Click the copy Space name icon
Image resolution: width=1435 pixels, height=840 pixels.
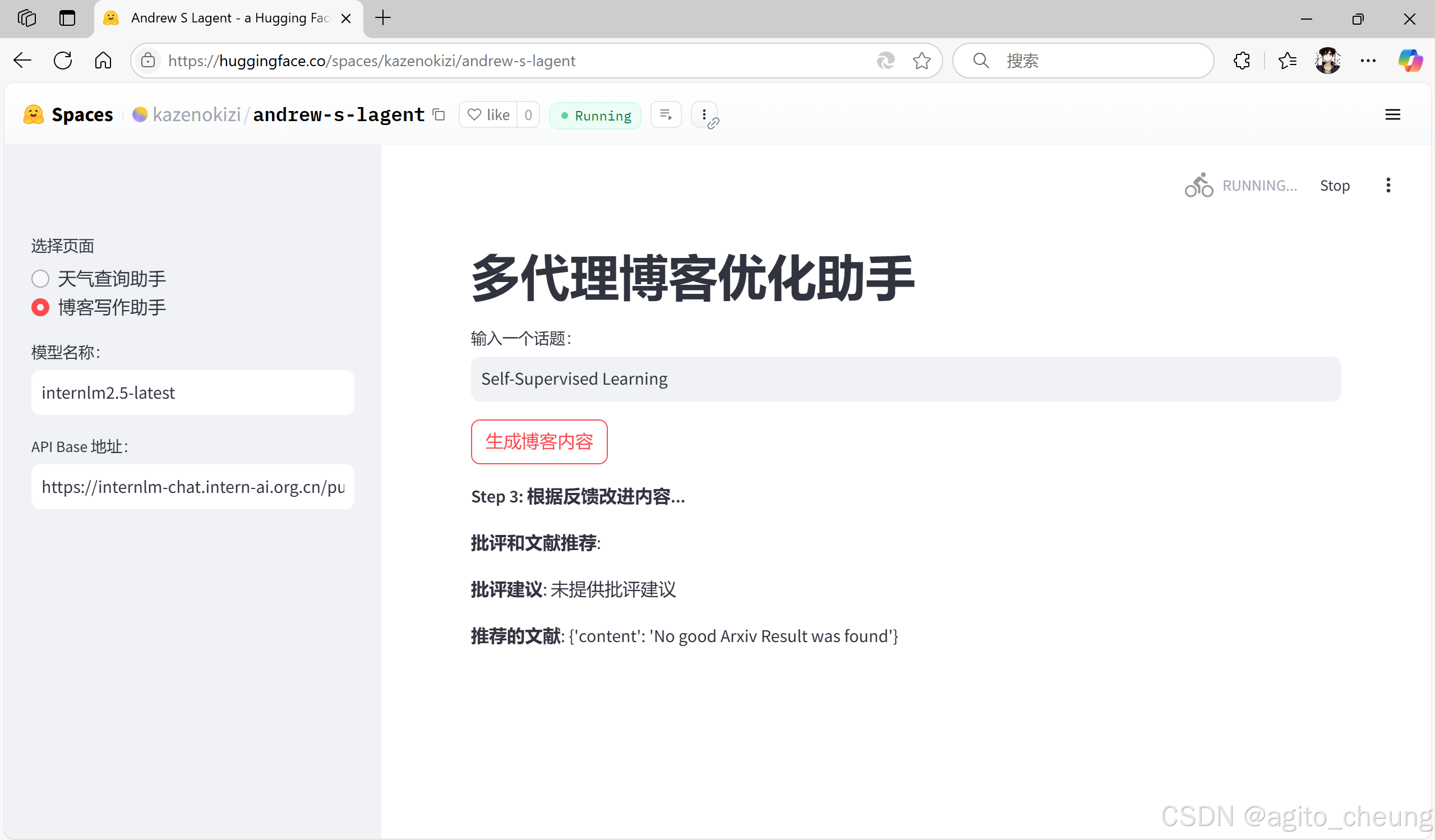click(x=439, y=114)
